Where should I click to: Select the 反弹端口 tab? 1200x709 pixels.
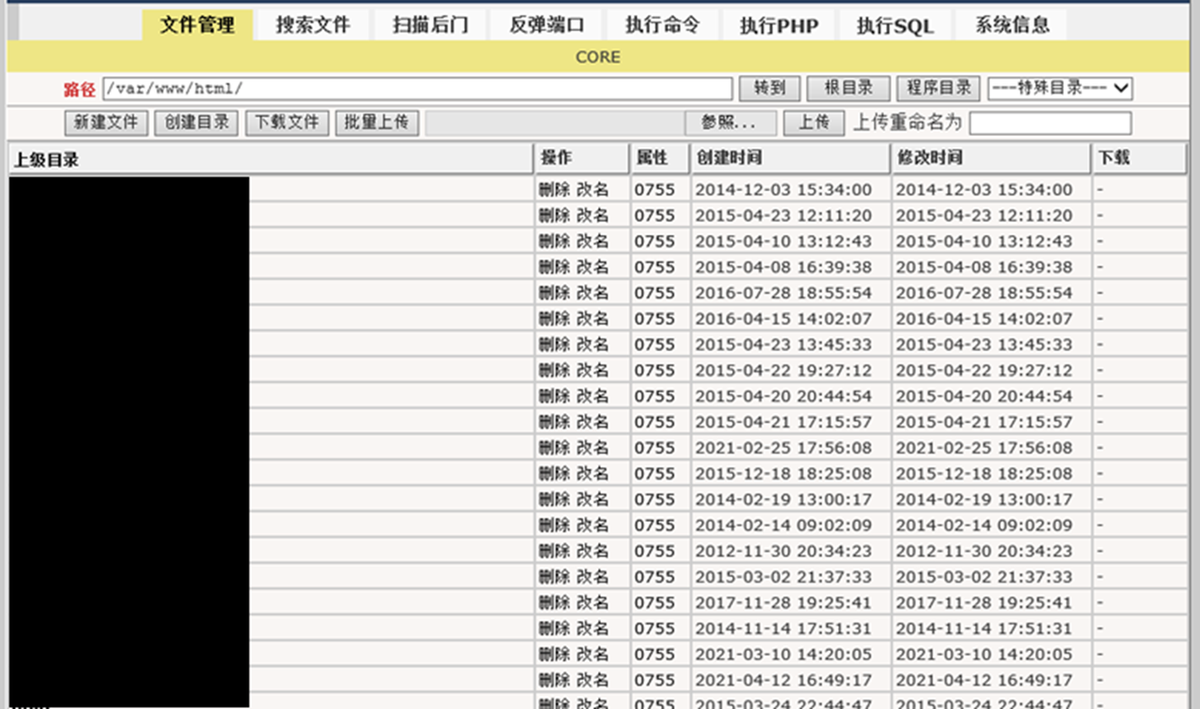(x=546, y=25)
